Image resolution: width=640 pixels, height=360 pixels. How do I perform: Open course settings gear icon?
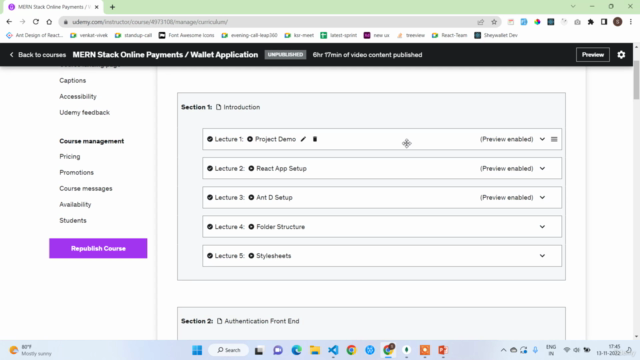click(x=621, y=55)
